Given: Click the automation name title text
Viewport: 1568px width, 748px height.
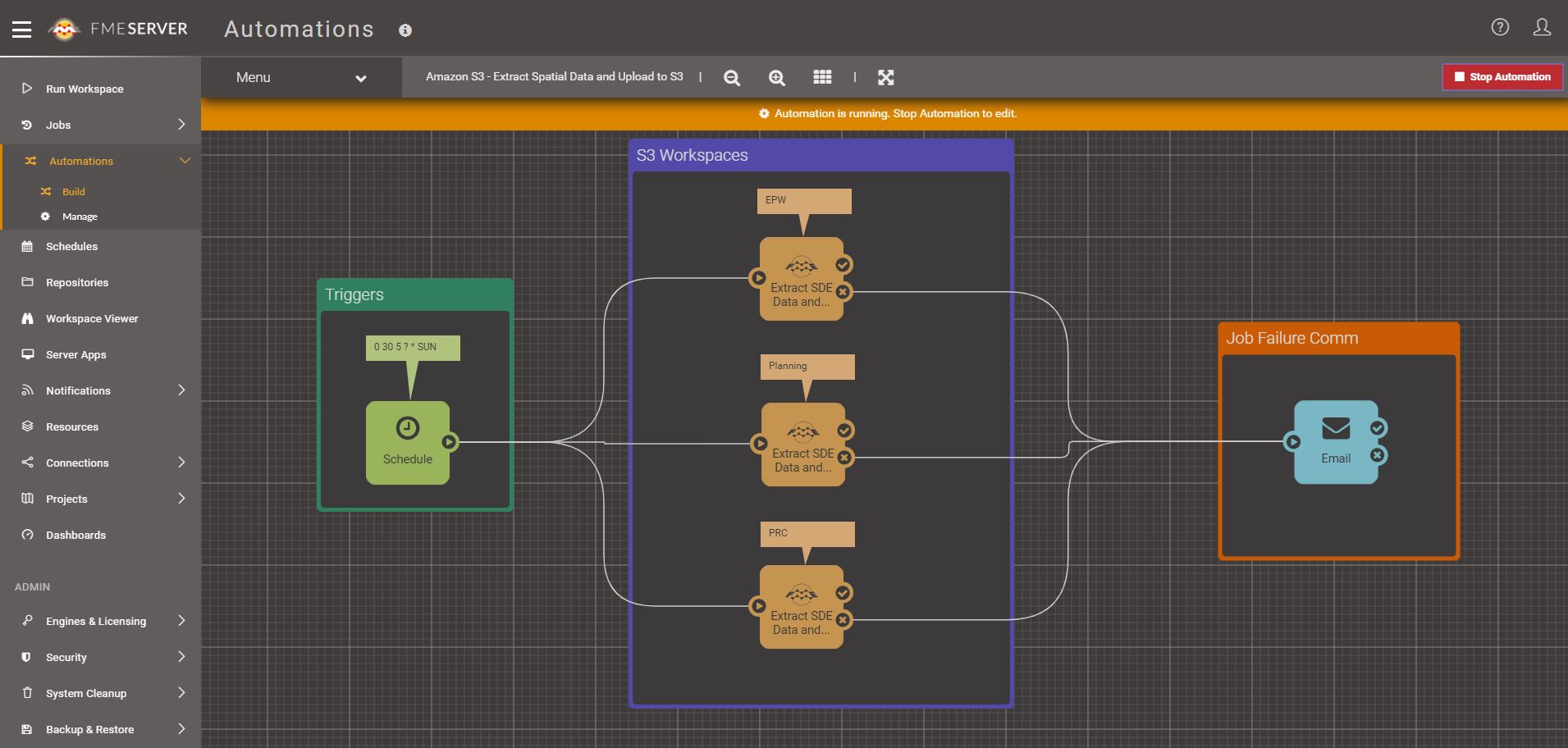Looking at the screenshot, I should tap(554, 76).
